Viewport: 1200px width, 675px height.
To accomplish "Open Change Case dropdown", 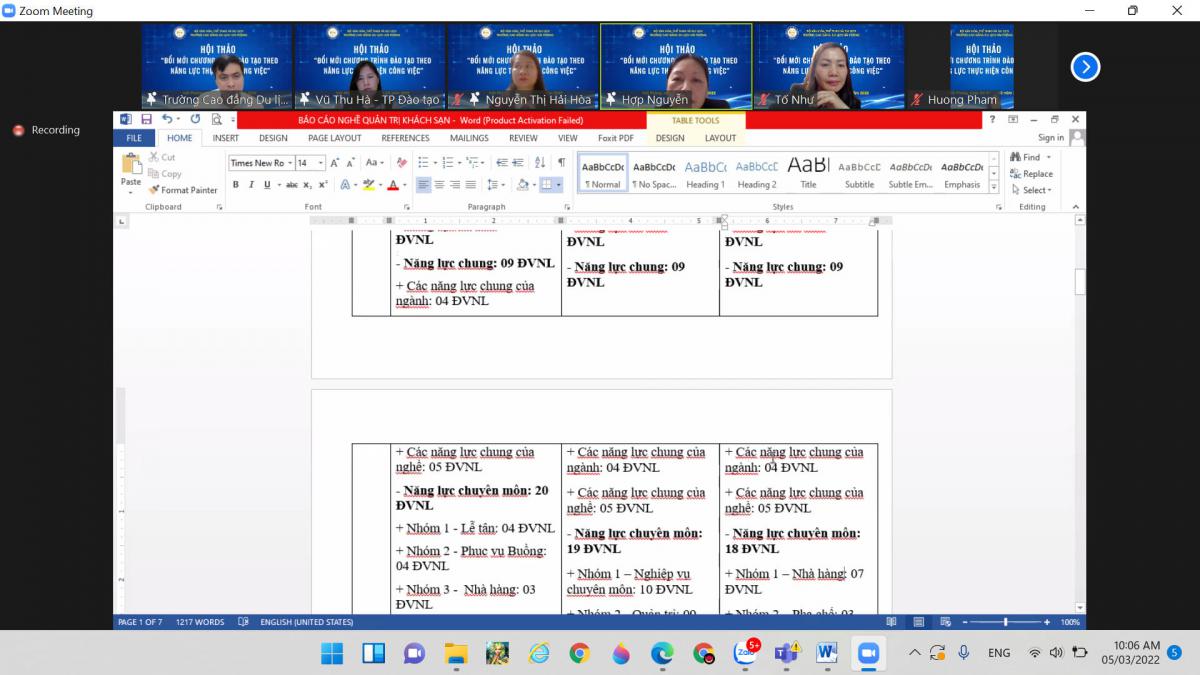I will click(374, 163).
